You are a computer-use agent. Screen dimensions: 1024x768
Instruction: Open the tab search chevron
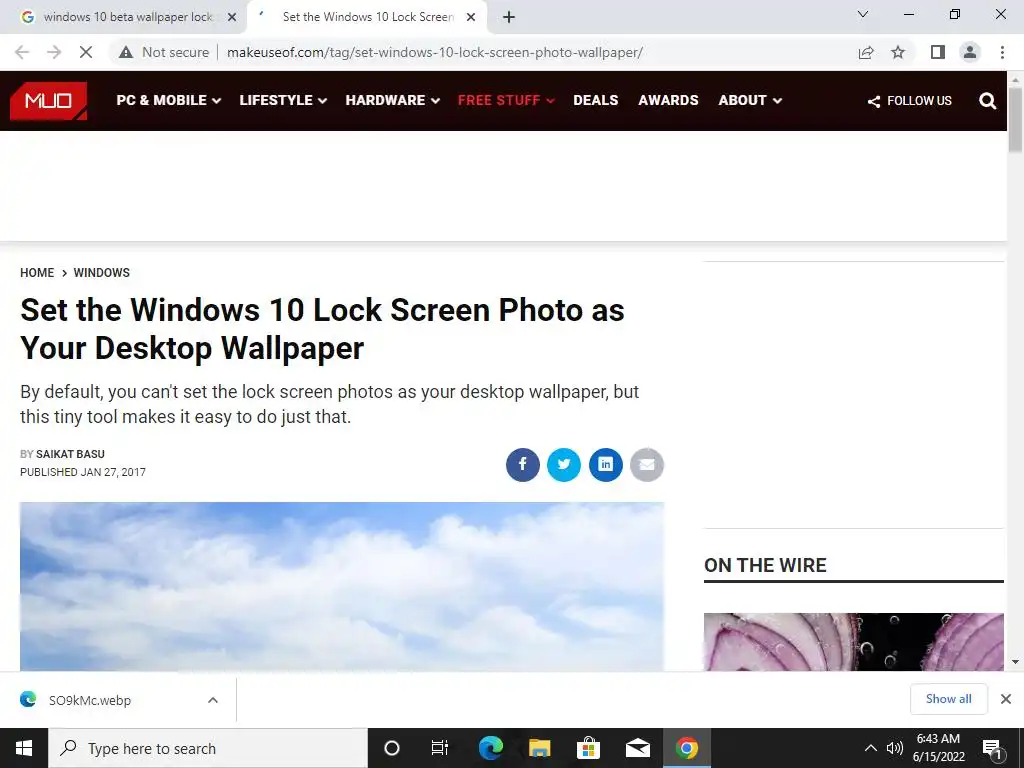(x=863, y=14)
